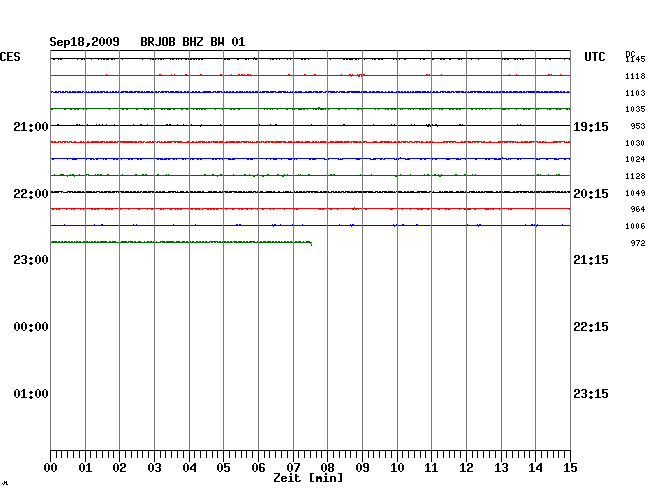Click the DC value 1049
The height and width of the screenshot is (494, 650).
pyautogui.click(x=635, y=193)
